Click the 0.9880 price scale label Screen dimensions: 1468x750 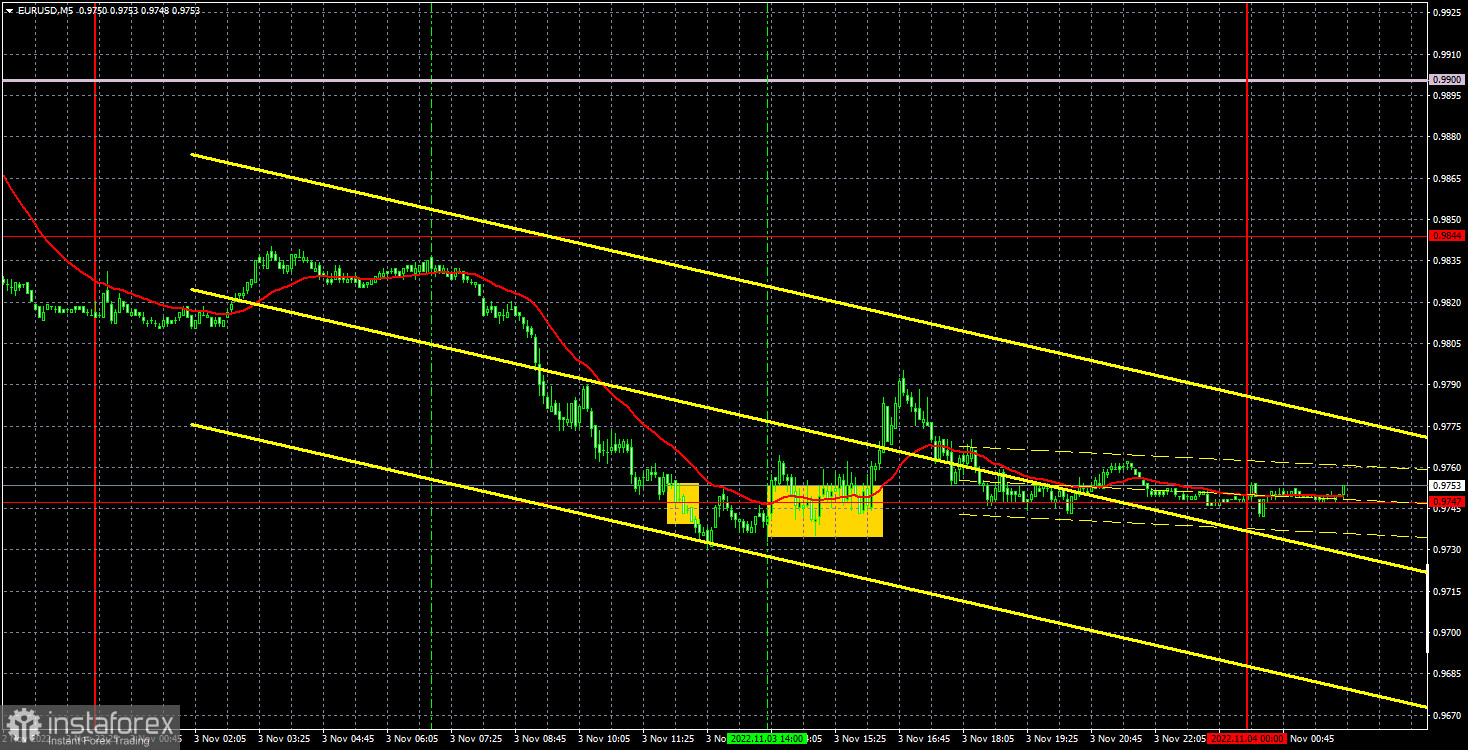[1447, 137]
